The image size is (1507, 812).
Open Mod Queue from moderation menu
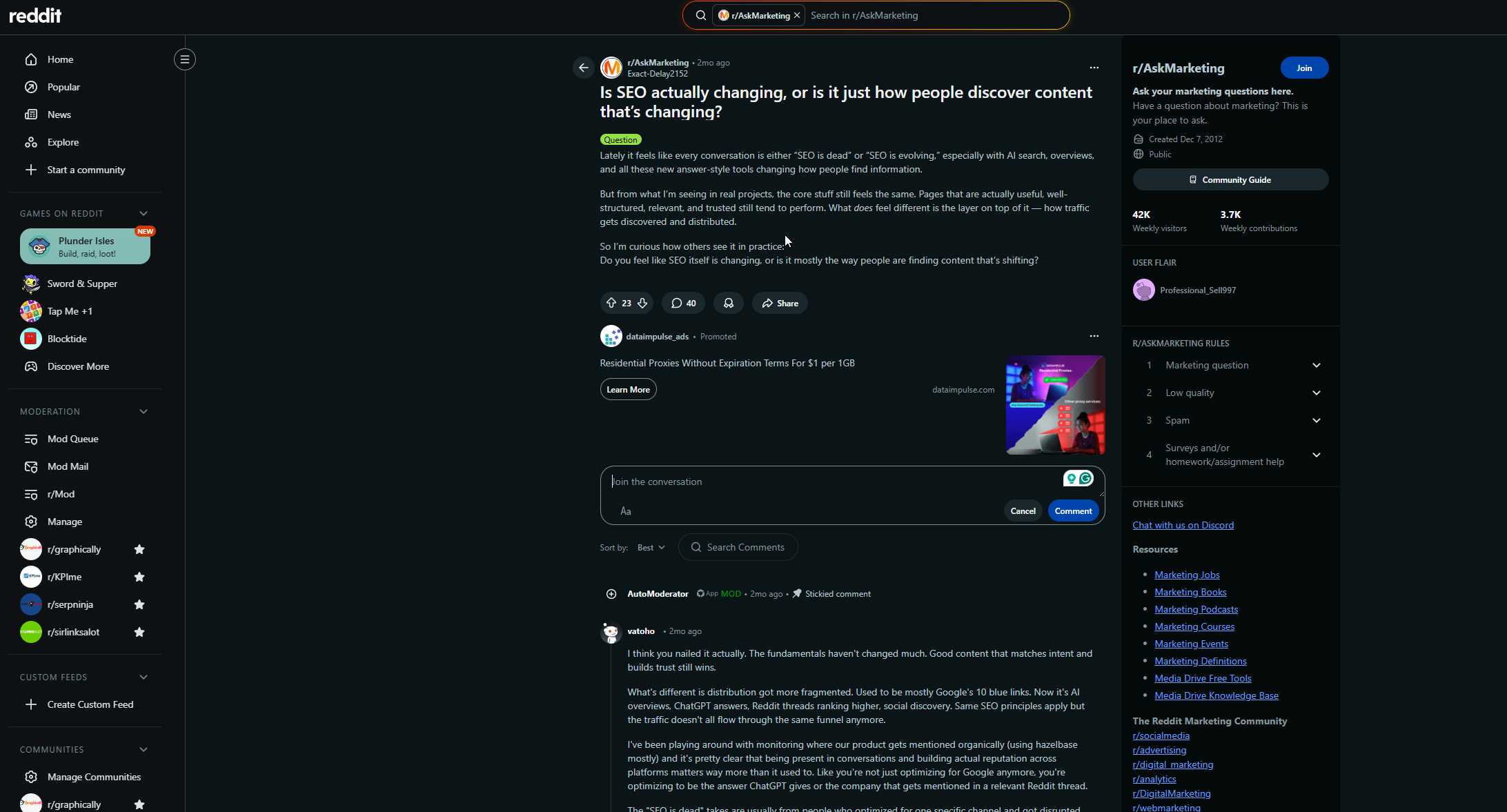tap(72, 439)
